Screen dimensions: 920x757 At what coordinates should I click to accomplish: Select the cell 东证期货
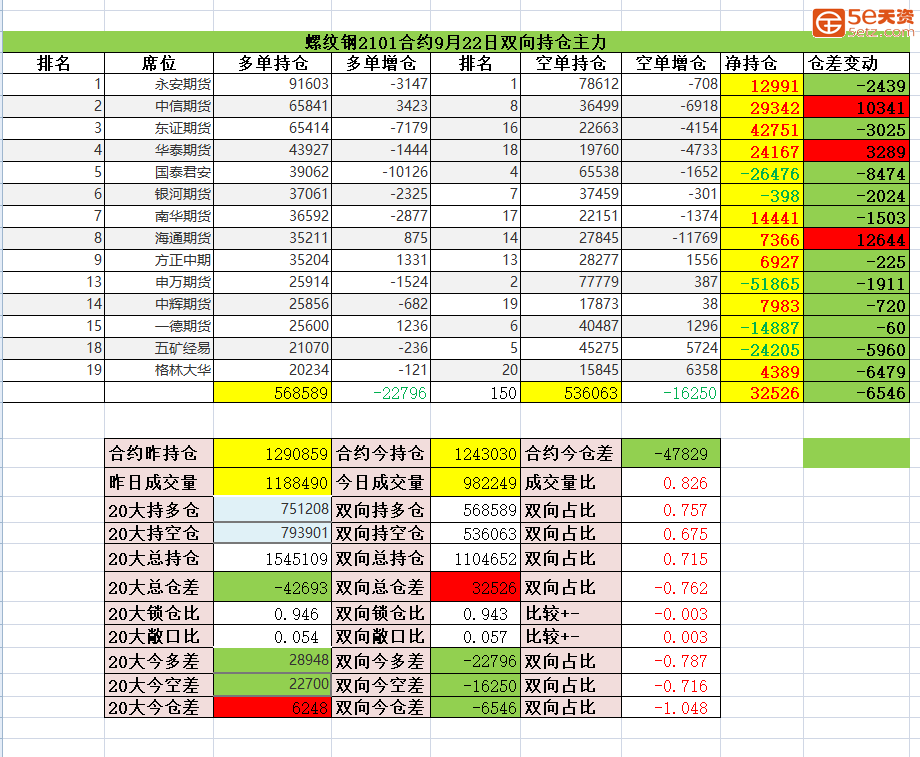click(x=159, y=129)
